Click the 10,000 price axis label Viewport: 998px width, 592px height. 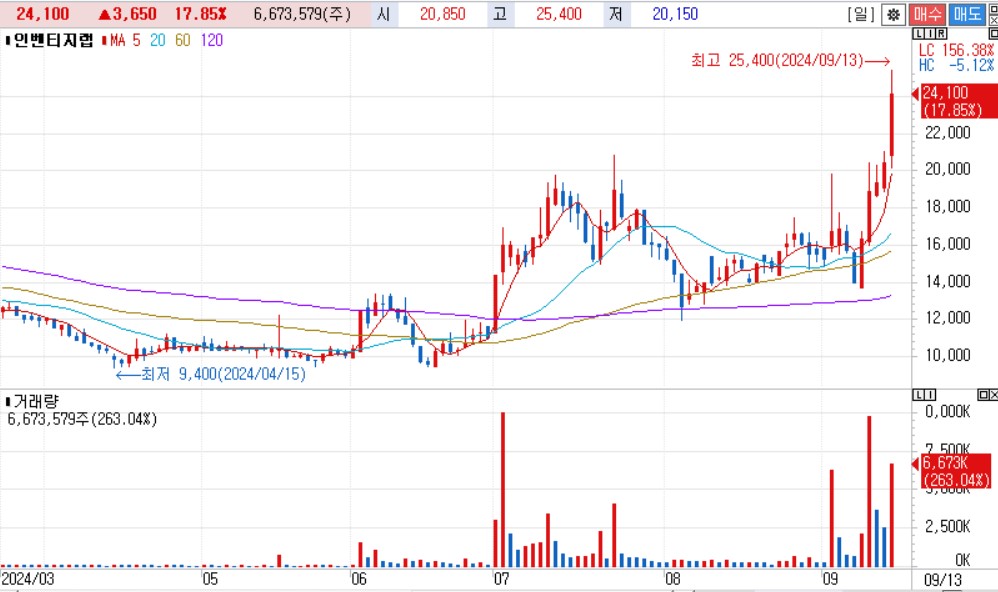point(948,355)
